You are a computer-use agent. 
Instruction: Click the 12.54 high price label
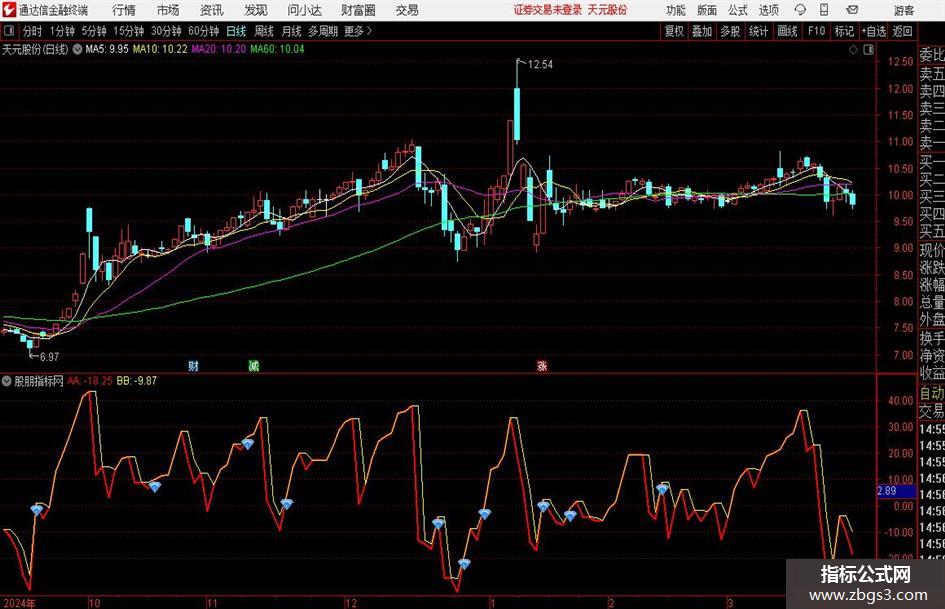540,64
